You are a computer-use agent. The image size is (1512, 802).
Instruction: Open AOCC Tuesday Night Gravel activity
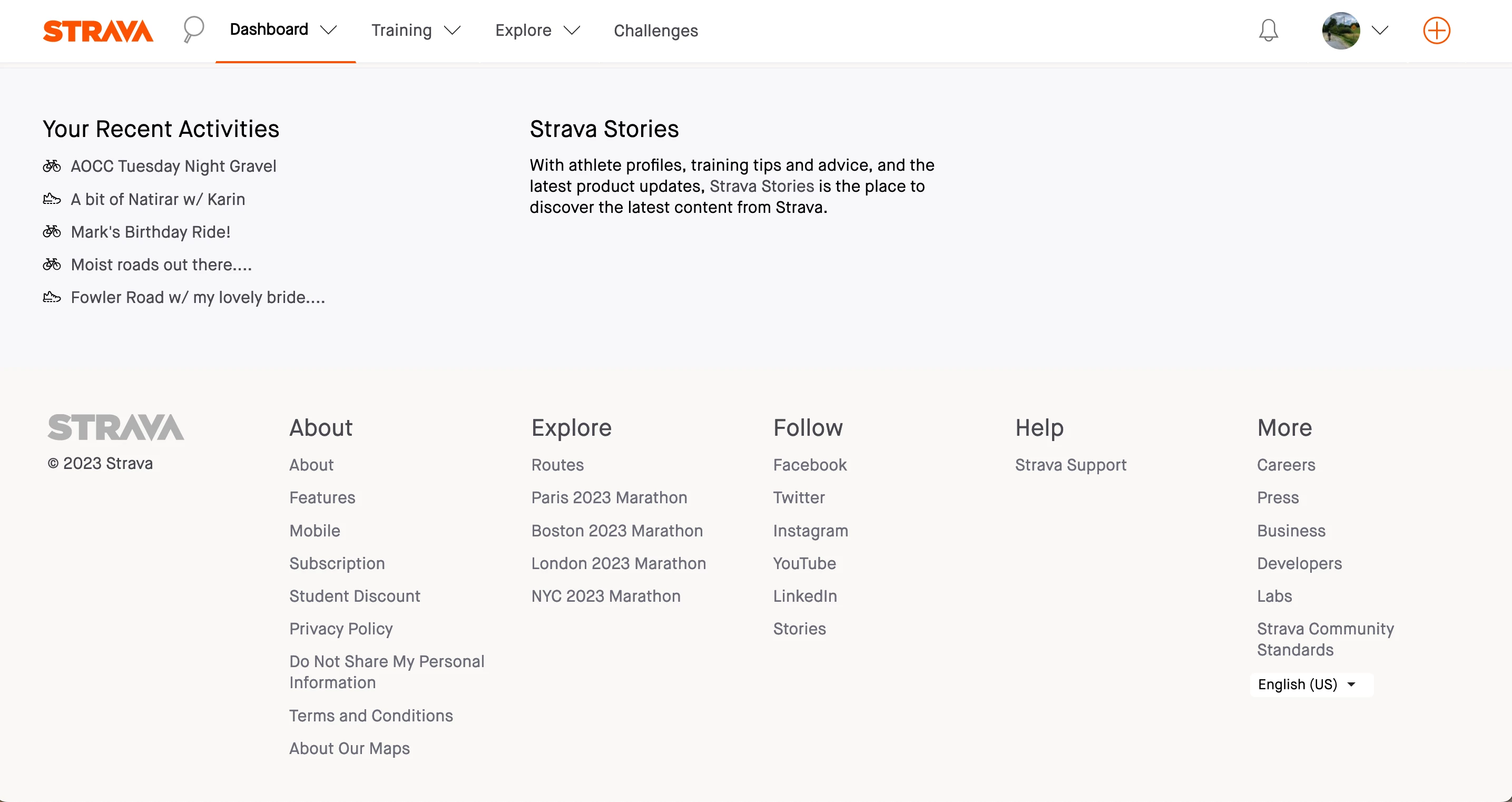click(173, 166)
